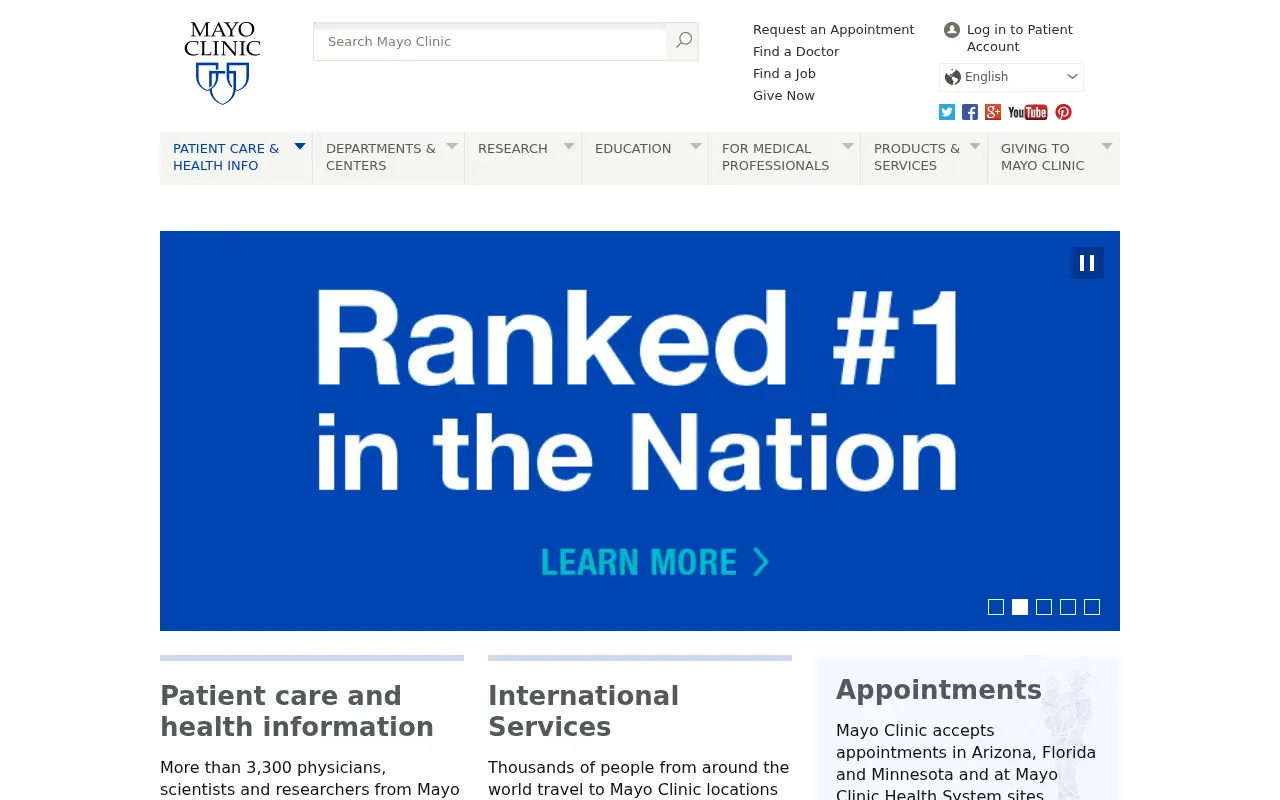Image resolution: width=1280 pixels, height=800 pixels.
Task: Click the search magnifier button
Action: [683, 41]
